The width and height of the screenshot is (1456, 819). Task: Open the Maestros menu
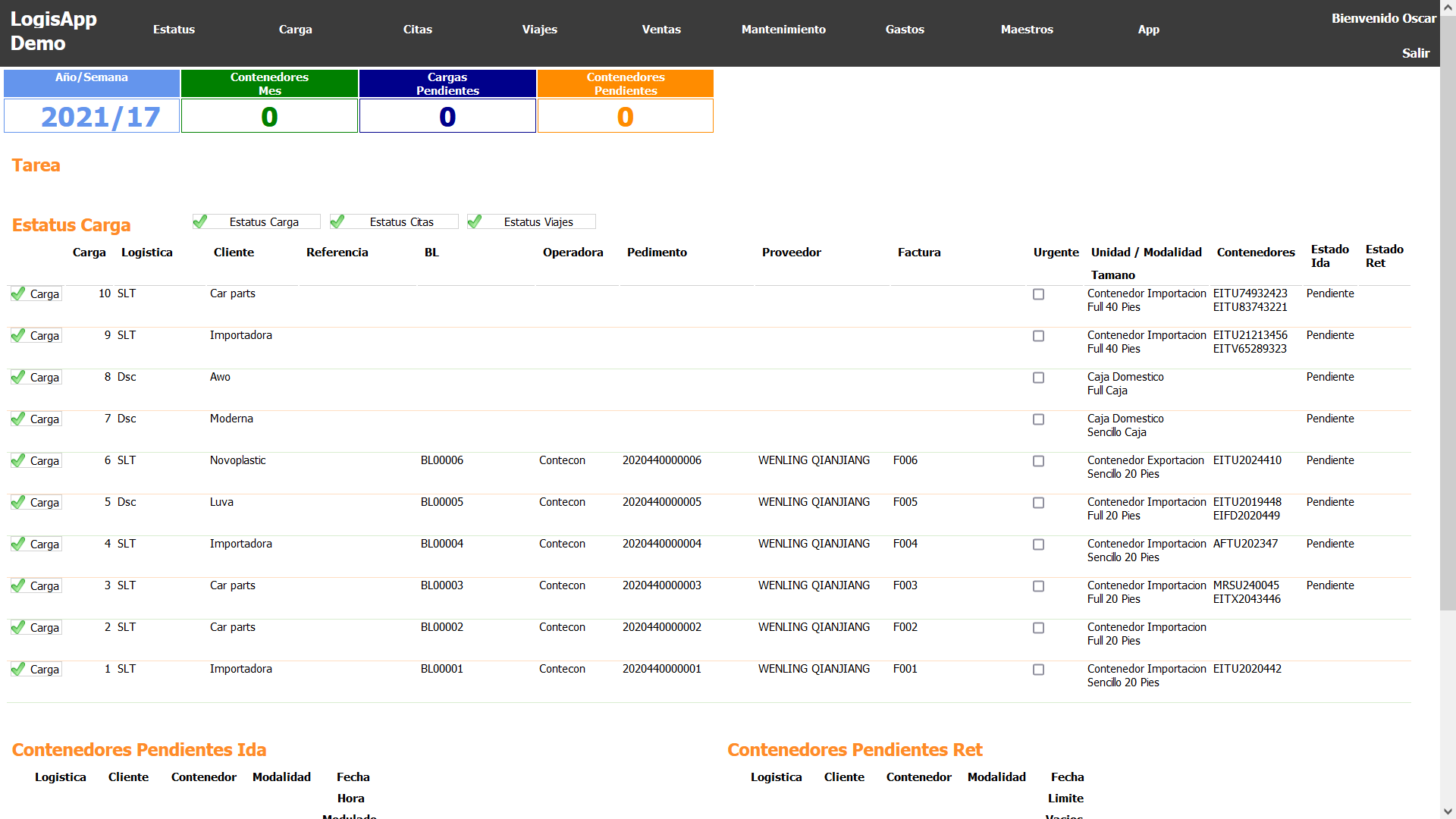pyautogui.click(x=1027, y=30)
